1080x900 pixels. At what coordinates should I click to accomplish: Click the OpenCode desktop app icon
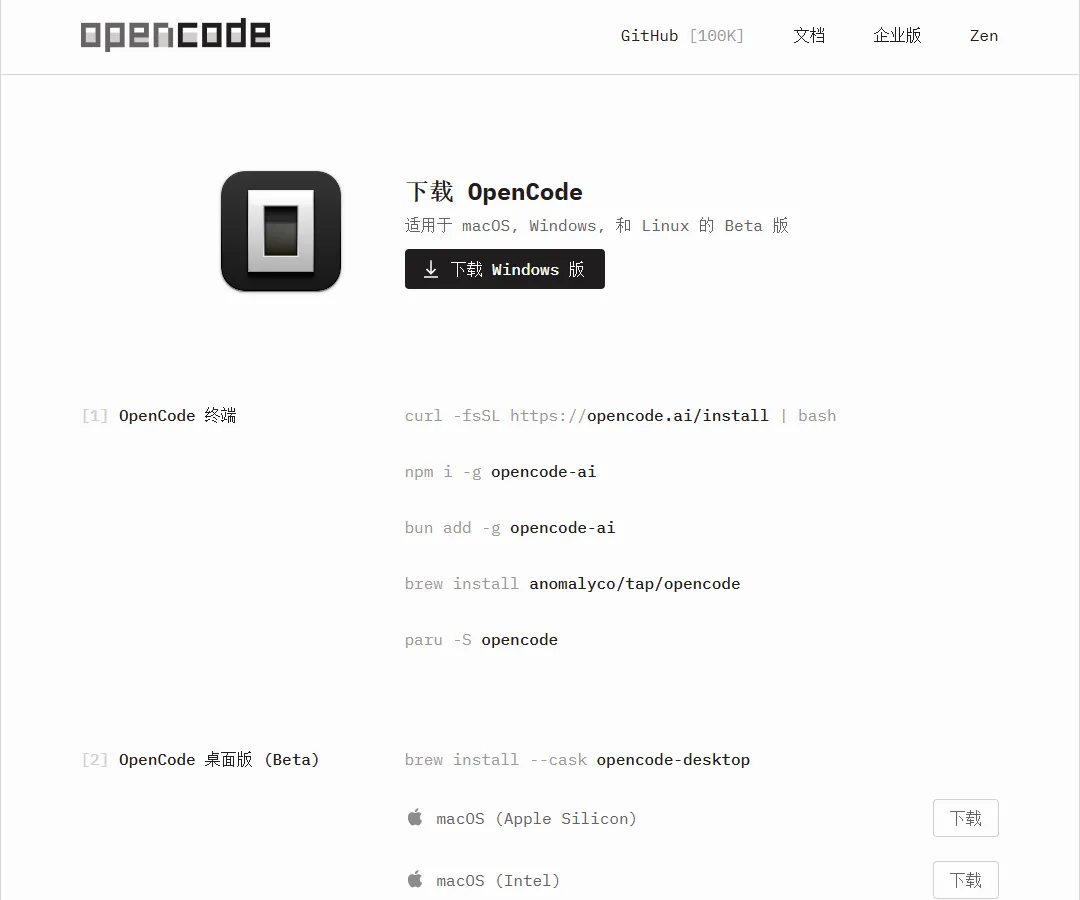point(281,231)
